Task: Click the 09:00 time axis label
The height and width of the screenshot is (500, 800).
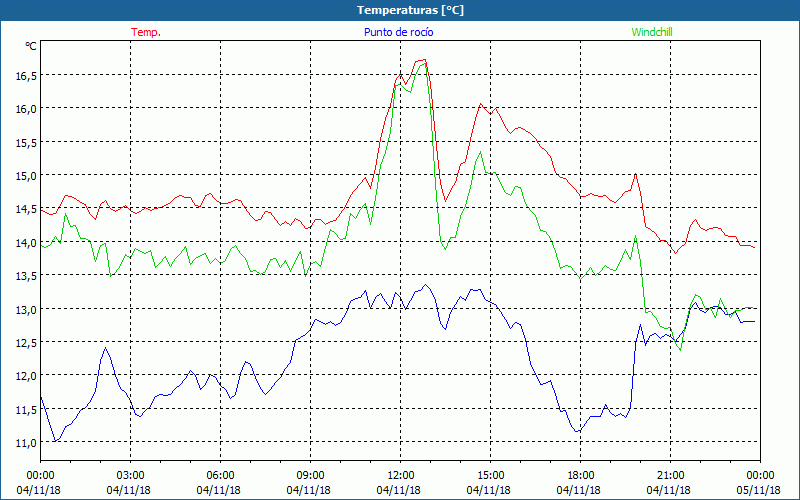Action: coord(310,476)
